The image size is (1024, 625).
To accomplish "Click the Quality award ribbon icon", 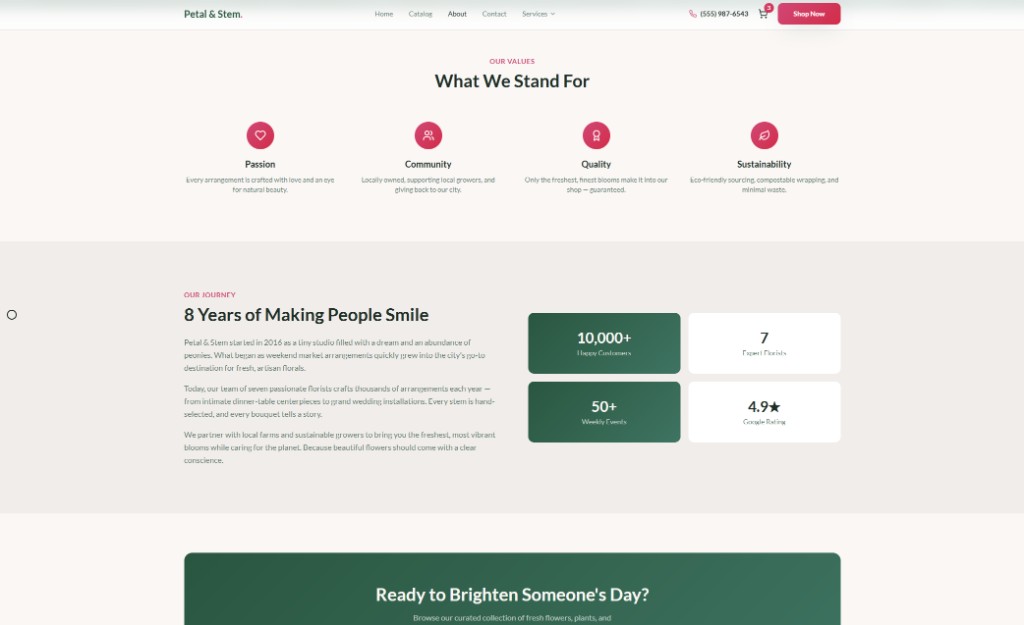I will 596,135.
